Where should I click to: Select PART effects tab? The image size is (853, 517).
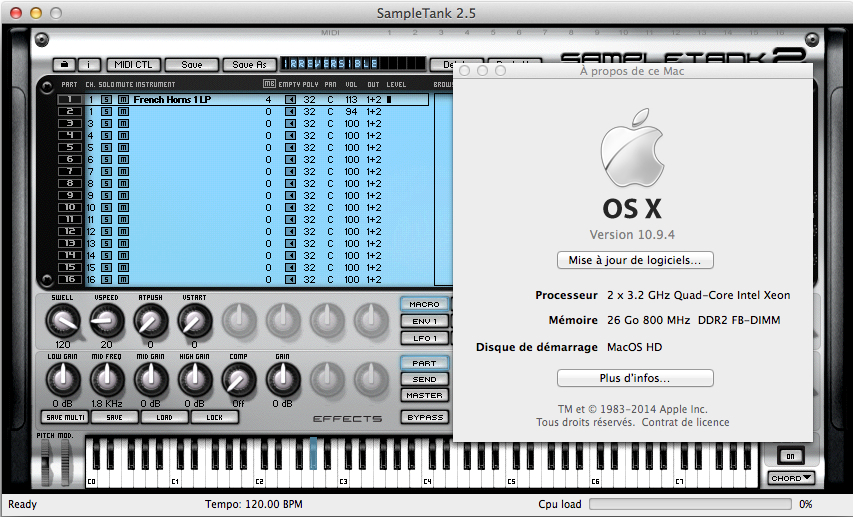[x=425, y=363]
